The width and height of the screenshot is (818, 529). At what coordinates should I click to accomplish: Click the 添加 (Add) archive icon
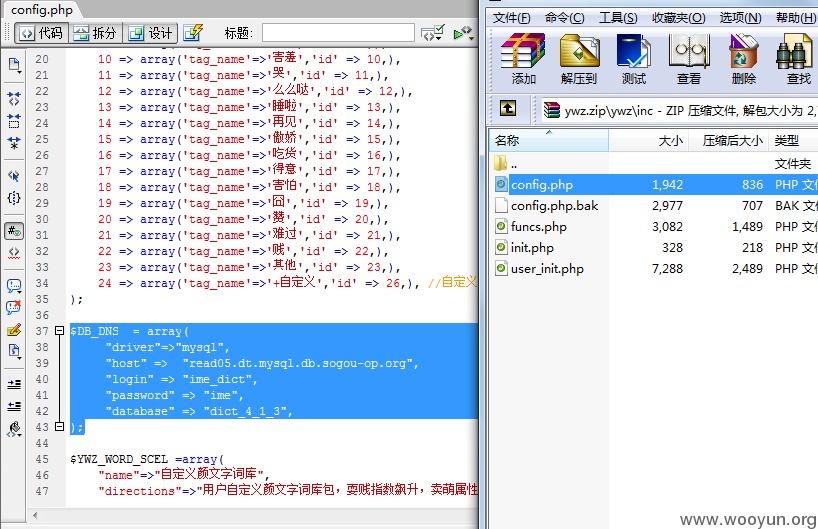tap(523, 59)
